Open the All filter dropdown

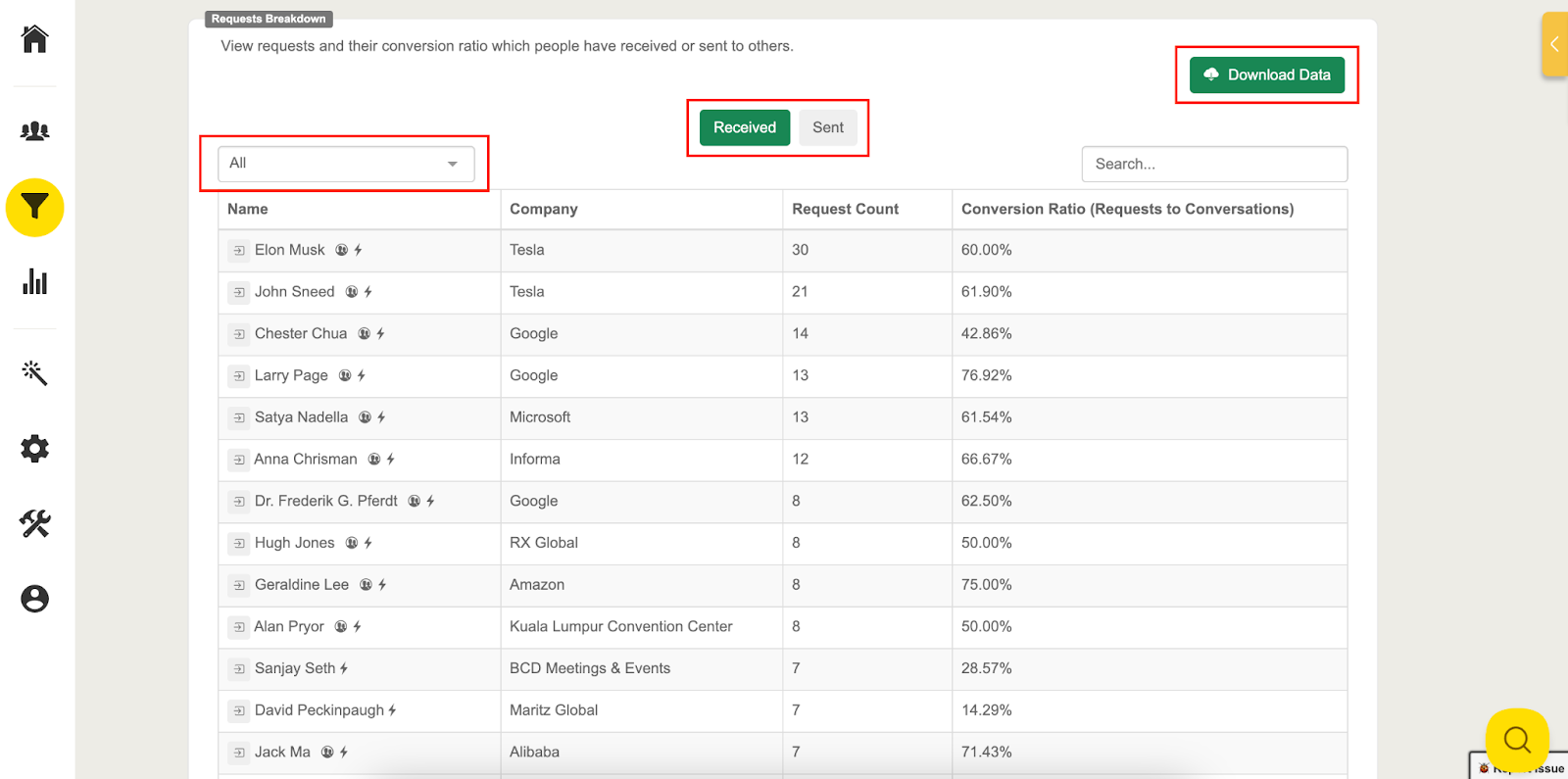point(346,164)
